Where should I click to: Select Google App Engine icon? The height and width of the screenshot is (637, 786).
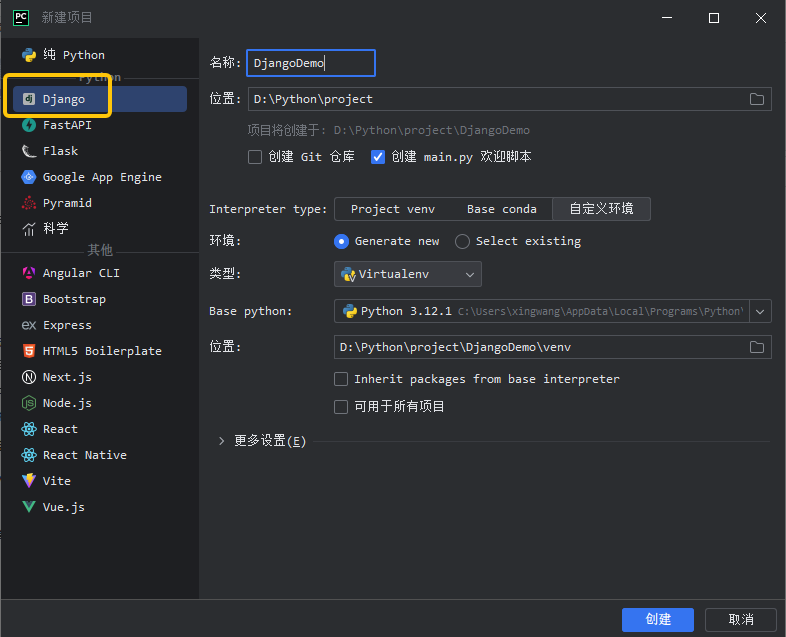[x=29, y=177]
